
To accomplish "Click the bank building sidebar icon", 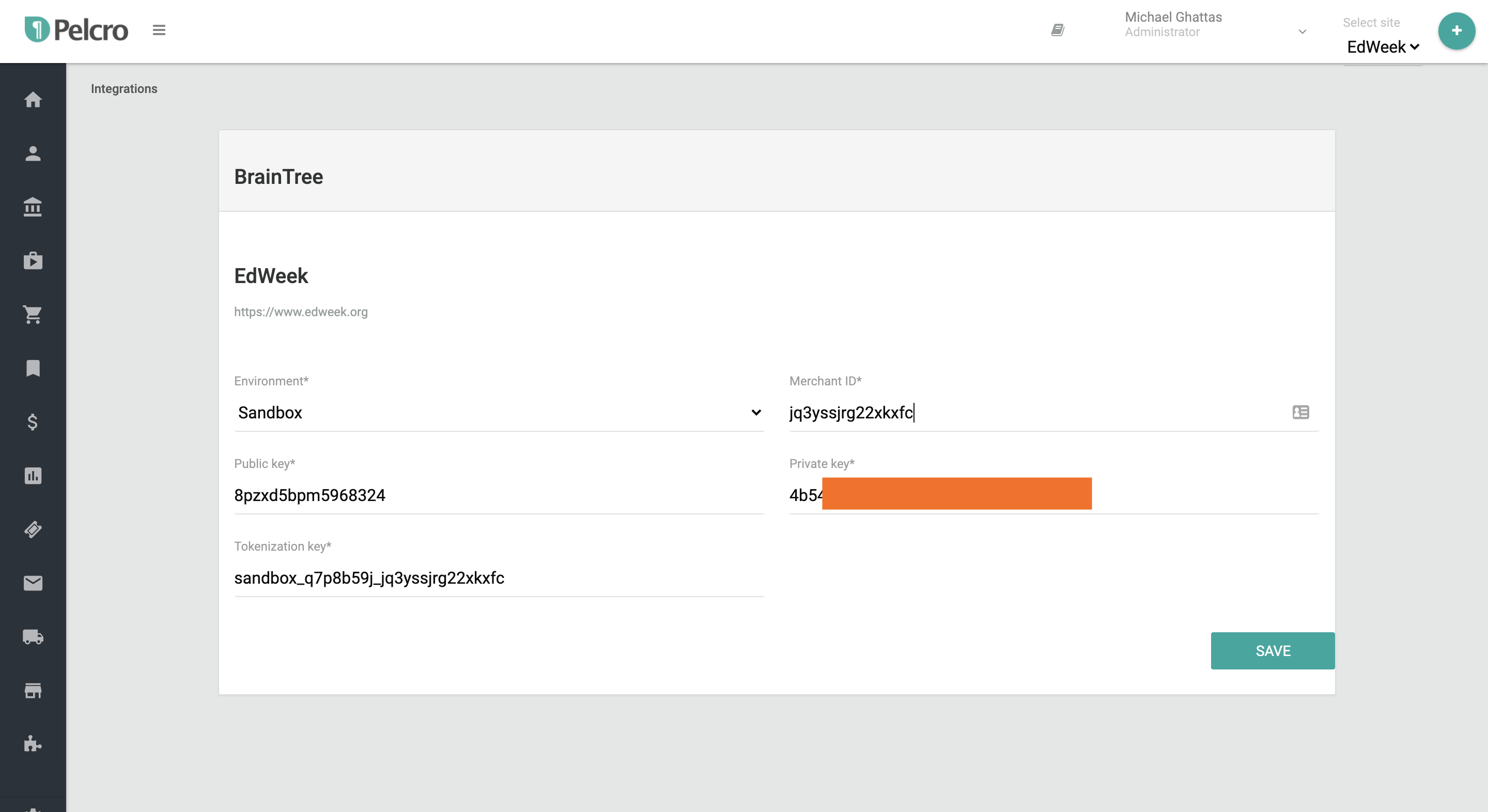I will tap(33, 207).
